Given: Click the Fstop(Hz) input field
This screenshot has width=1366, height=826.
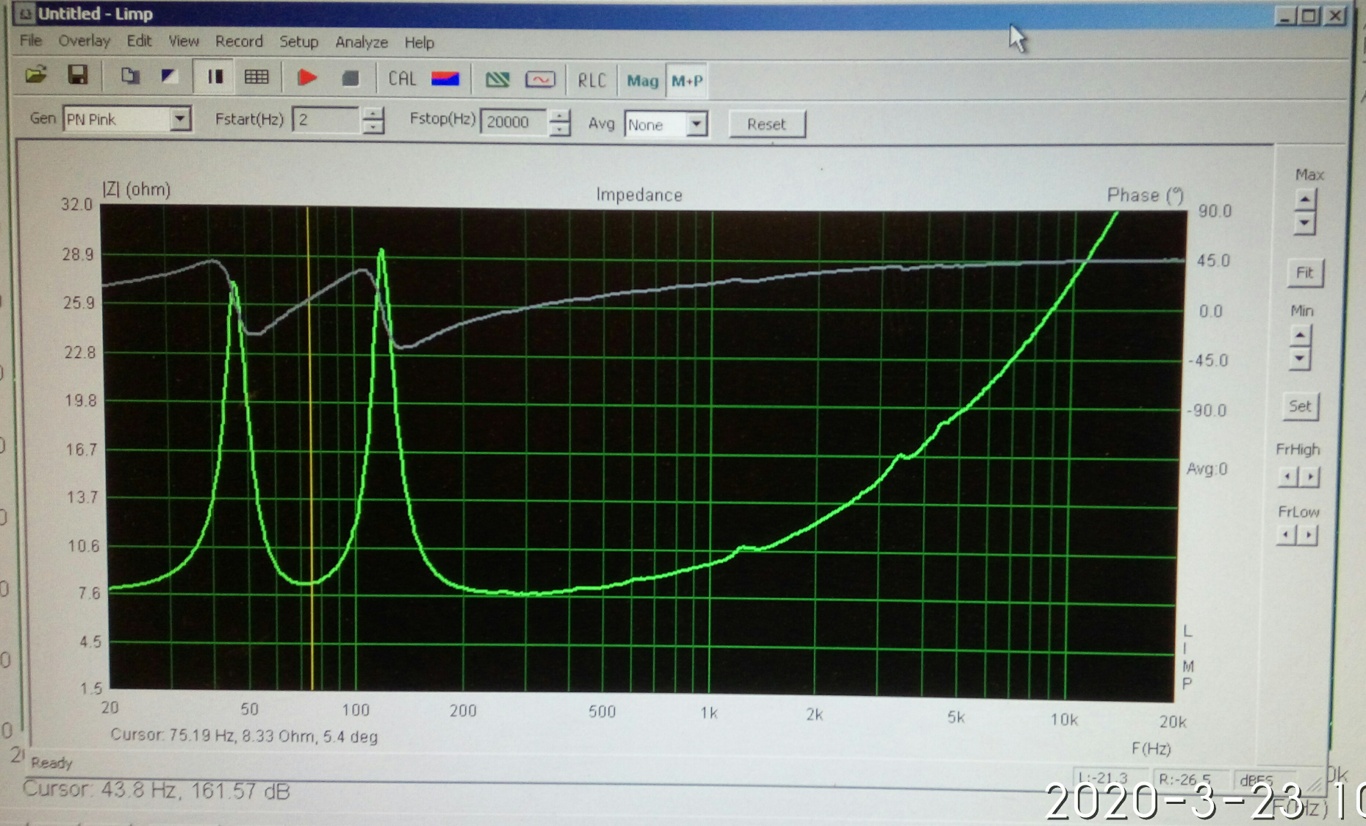Looking at the screenshot, I should coord(513,122).
